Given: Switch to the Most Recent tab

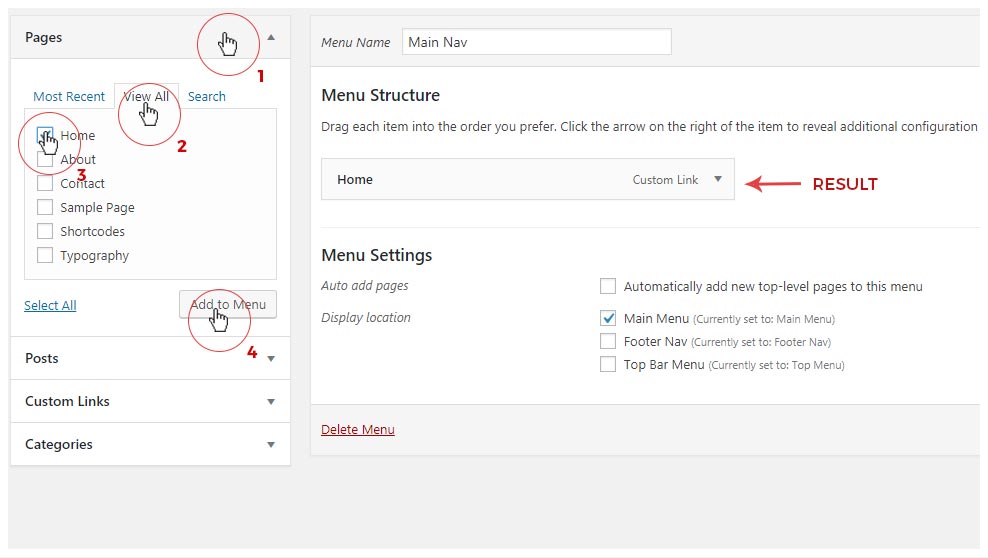Looking at the screenshot, I should point(69,96).
